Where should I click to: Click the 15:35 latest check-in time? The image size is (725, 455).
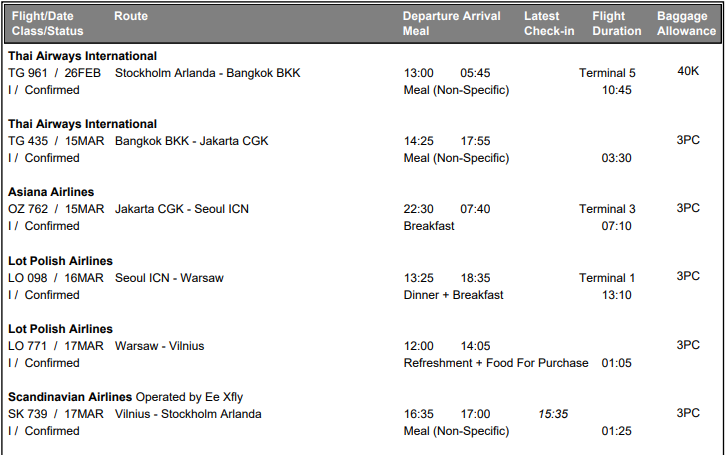(553, 414)
